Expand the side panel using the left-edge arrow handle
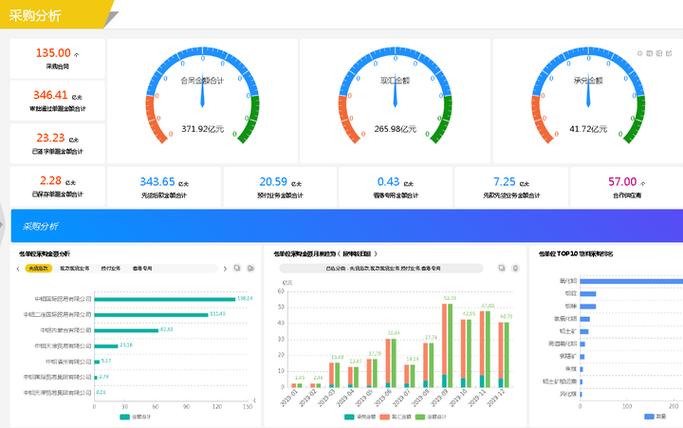 [2, 225]
